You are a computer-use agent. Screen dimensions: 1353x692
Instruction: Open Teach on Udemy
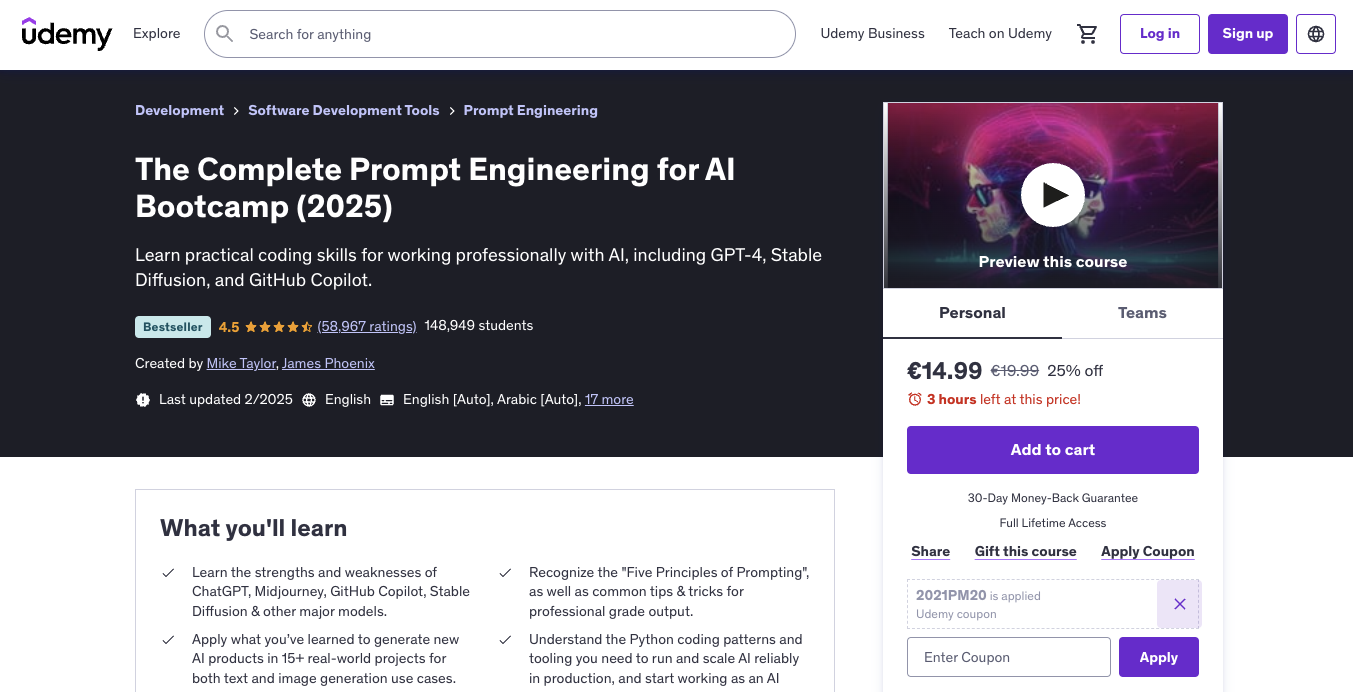(x=999, y=33)
